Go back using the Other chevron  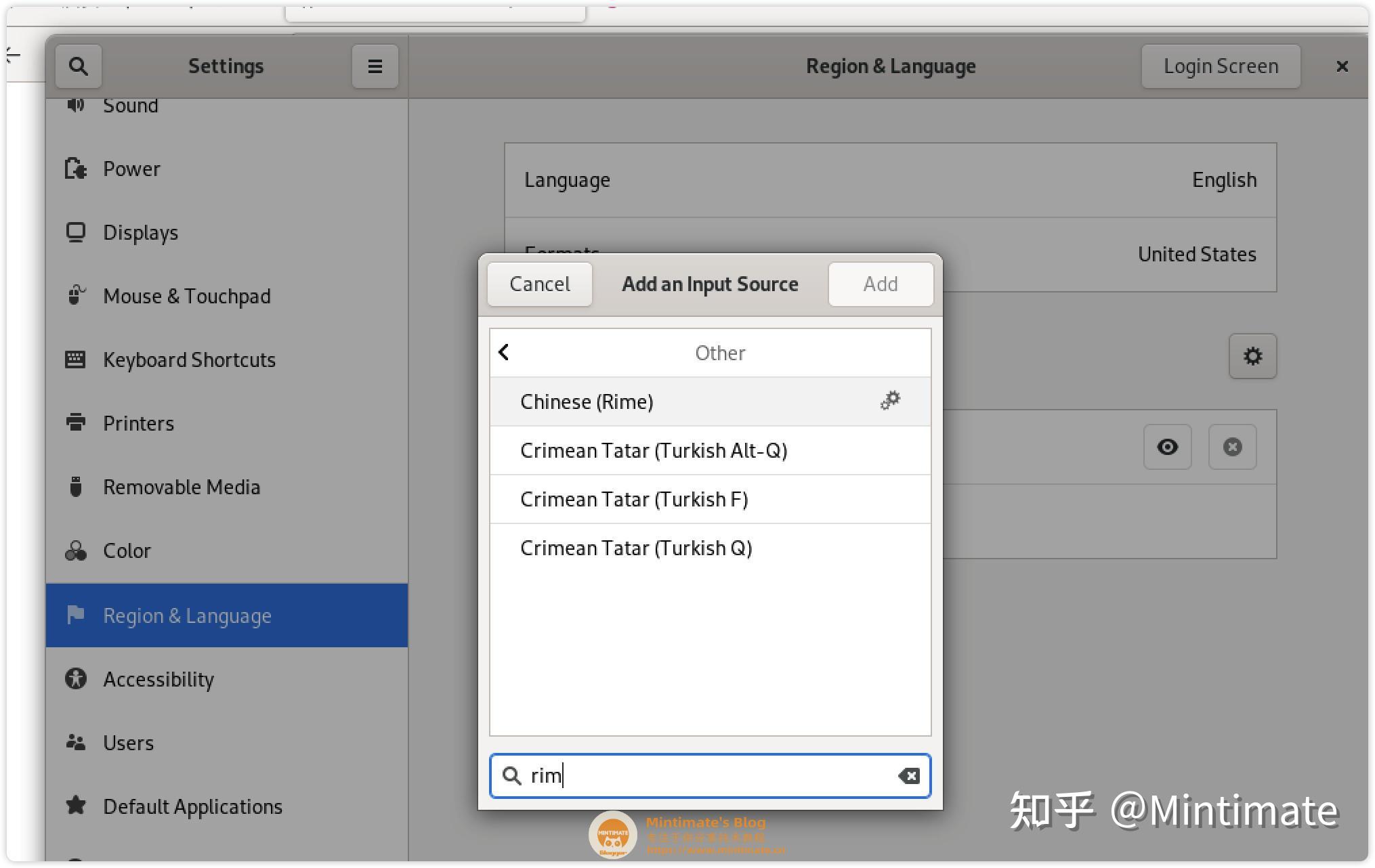pos(504,352)
